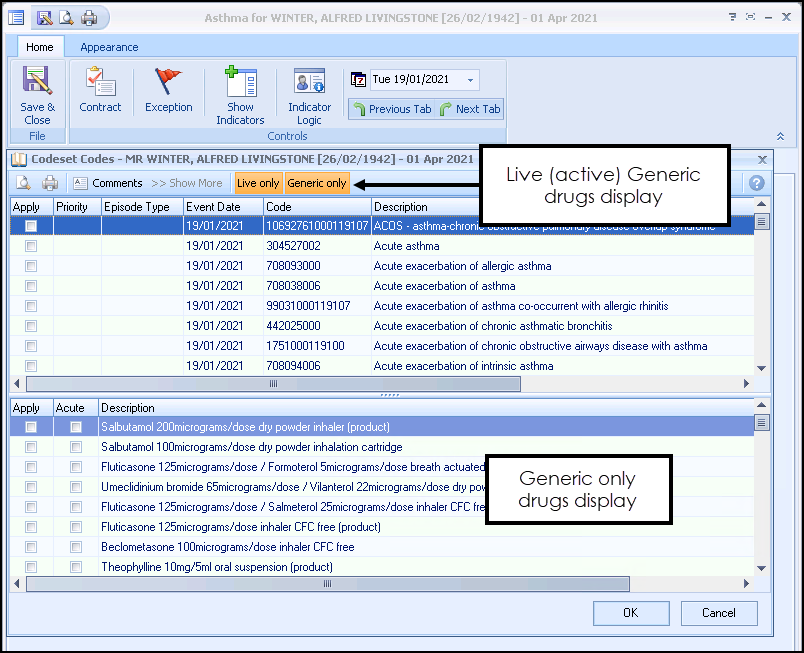Click the help question mark icon
Viewport: 804px width, 653px height.
(x=757, y=183)
